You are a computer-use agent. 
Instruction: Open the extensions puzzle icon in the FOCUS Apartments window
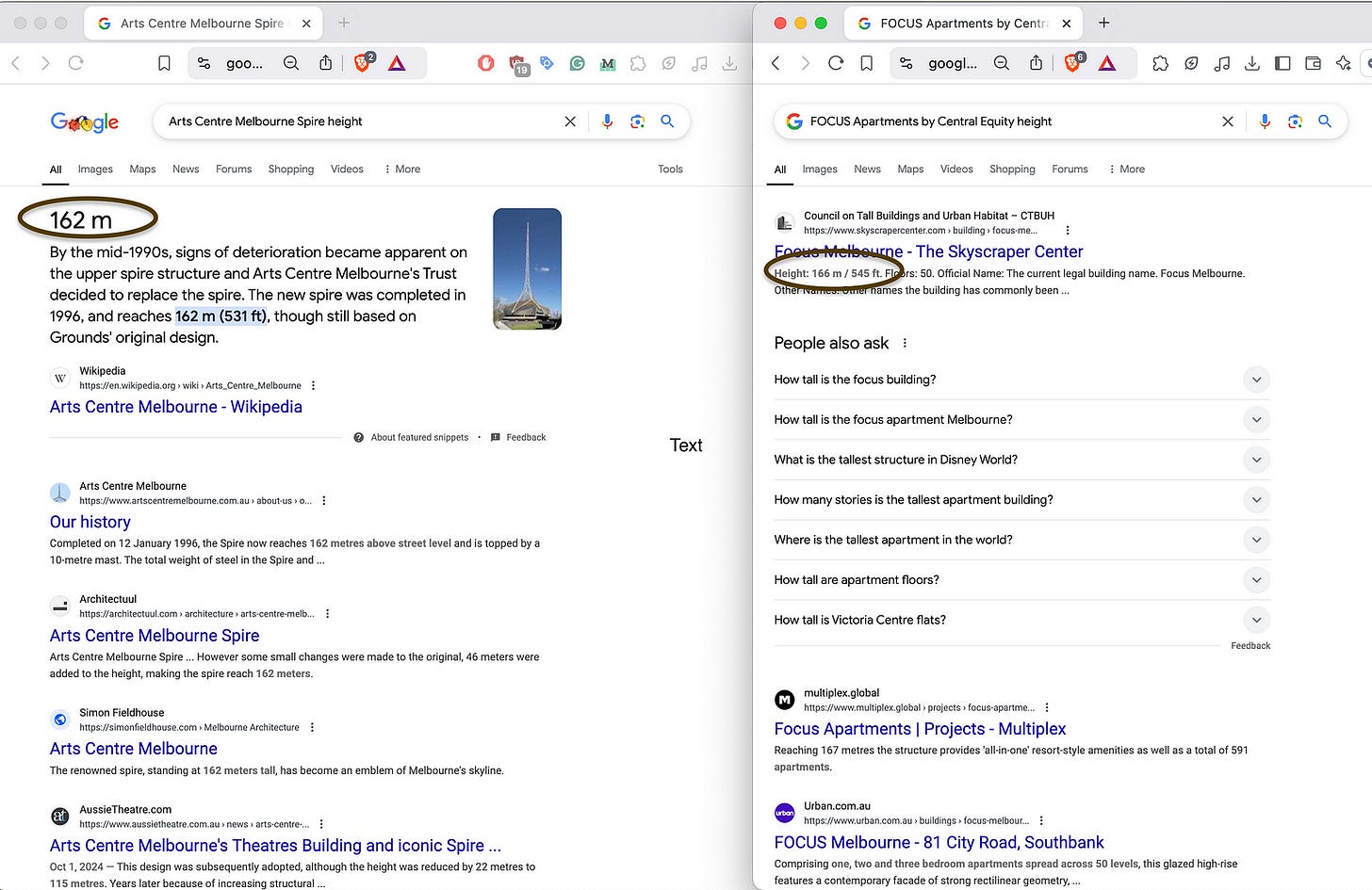point(1161,63)
